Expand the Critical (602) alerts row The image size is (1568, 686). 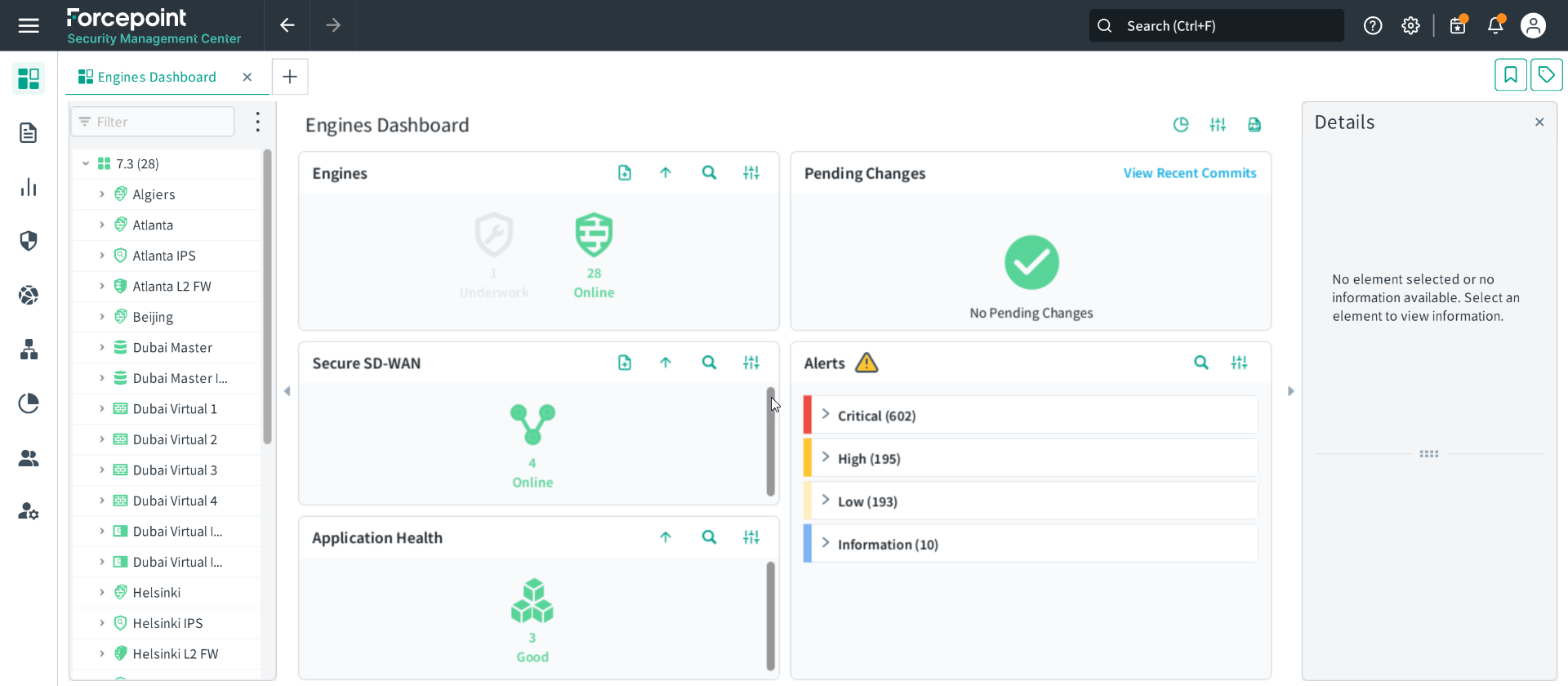point(826,415)
